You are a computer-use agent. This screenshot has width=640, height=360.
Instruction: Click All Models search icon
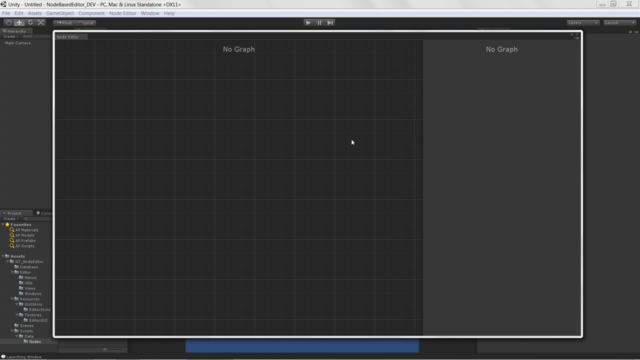pos(12,235)
